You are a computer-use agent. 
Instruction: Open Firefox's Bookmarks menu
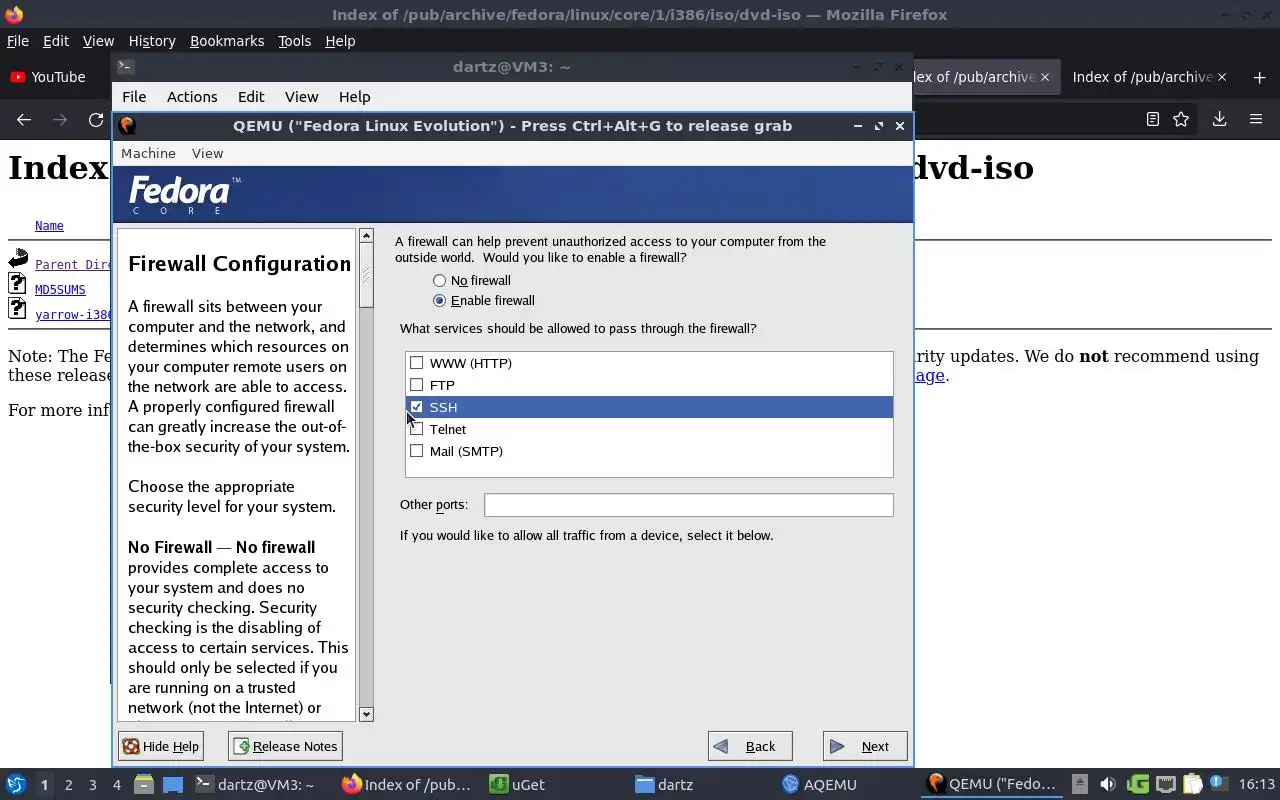pyautogui.click(x=227, y=41)
